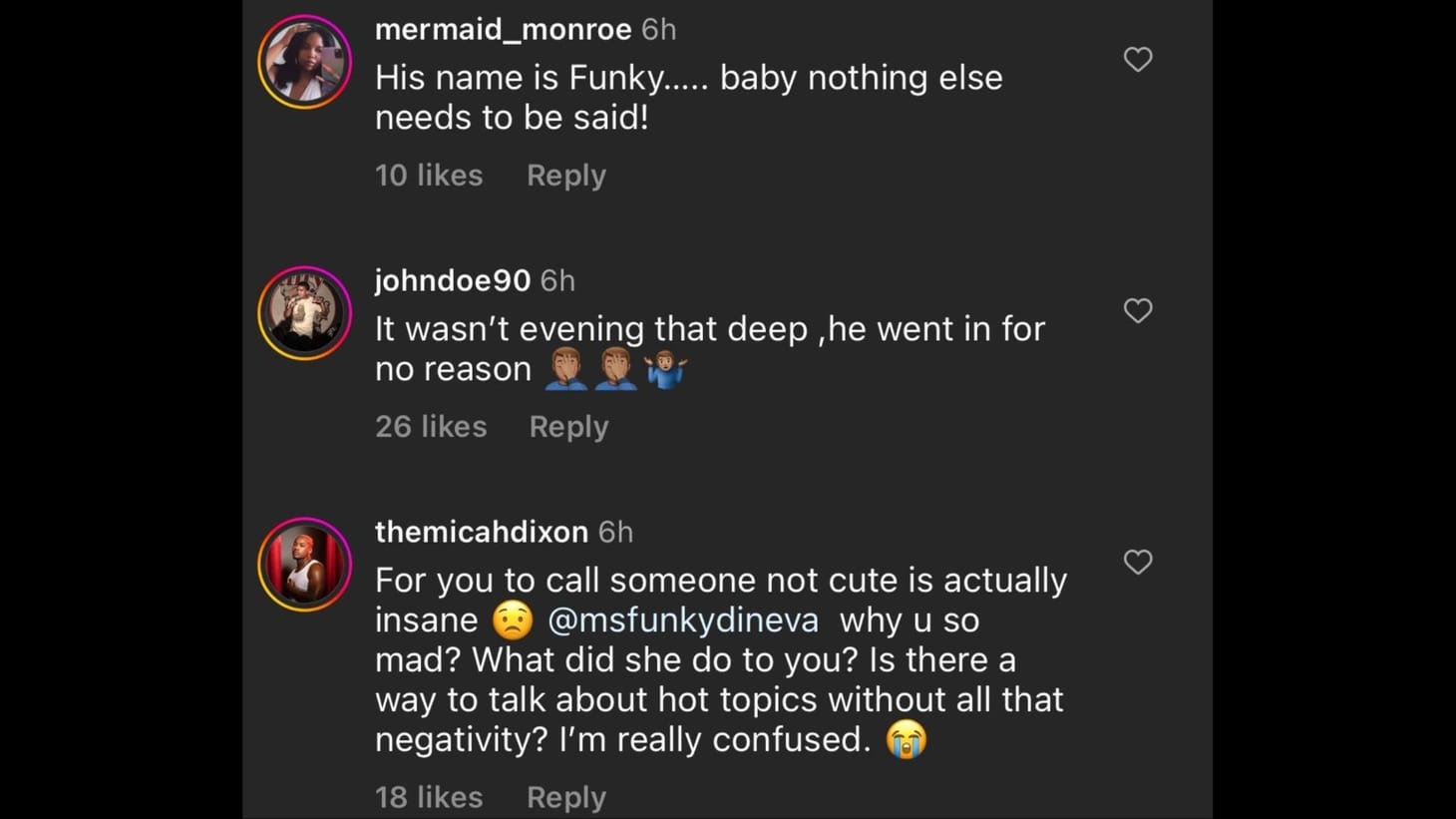Open the @msfunkydineva mention link
Screen dimensions: 1456x819
[x=682, y=619]
